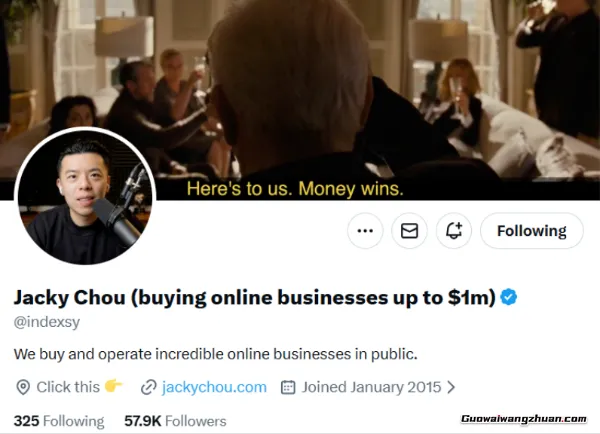This screenshot has width=600, height=434.
Task: Open the three-dot more options menu
Action: point(365,231)
